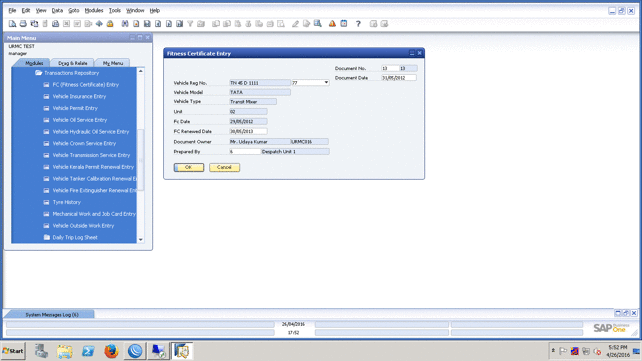Open Vehicle Transmission Service Entry
Viewport: 642px width, 361px height.
pos(91,156)
